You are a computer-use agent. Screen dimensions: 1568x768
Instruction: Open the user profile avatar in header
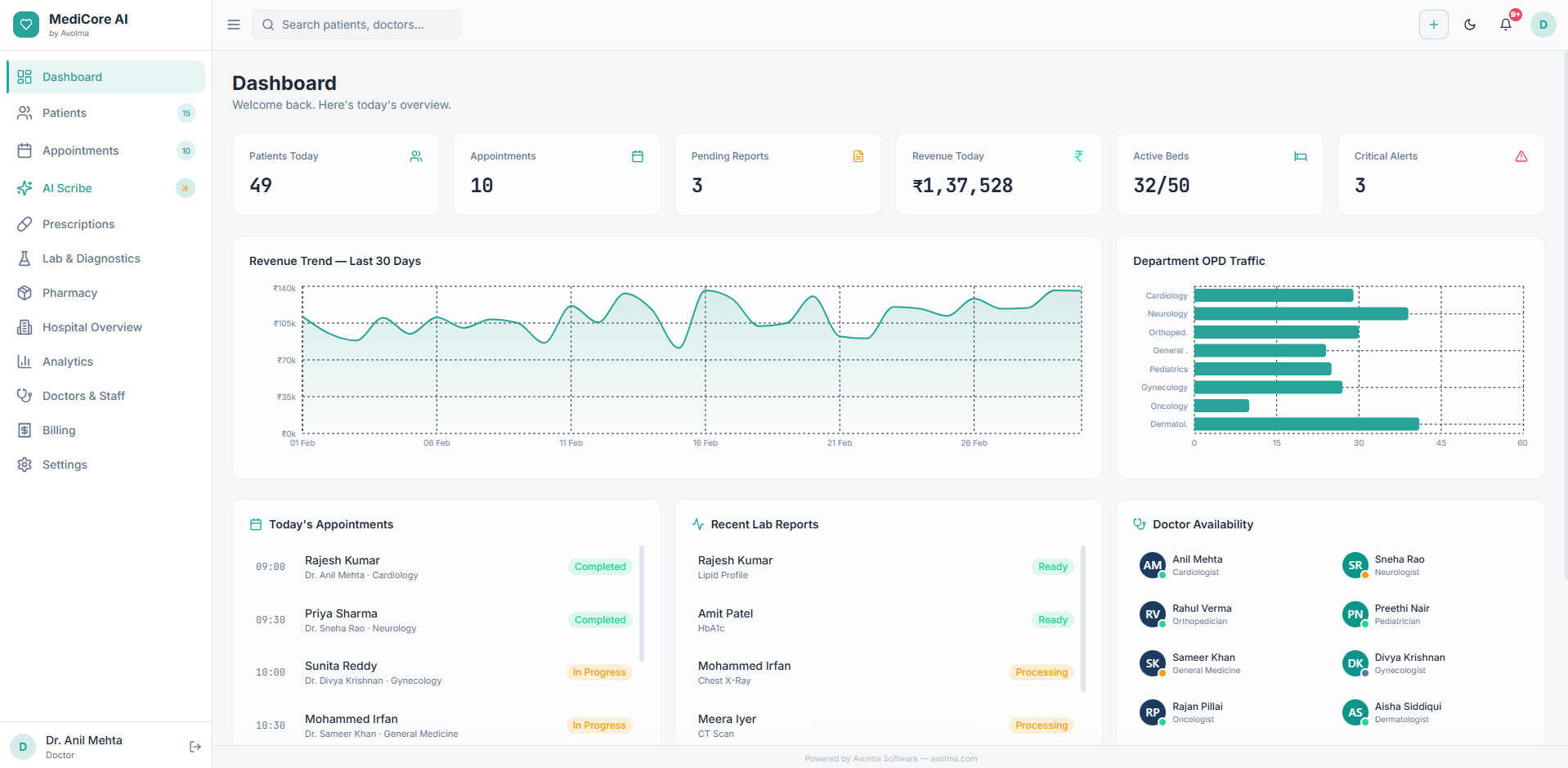click(x=1543, y=25)
